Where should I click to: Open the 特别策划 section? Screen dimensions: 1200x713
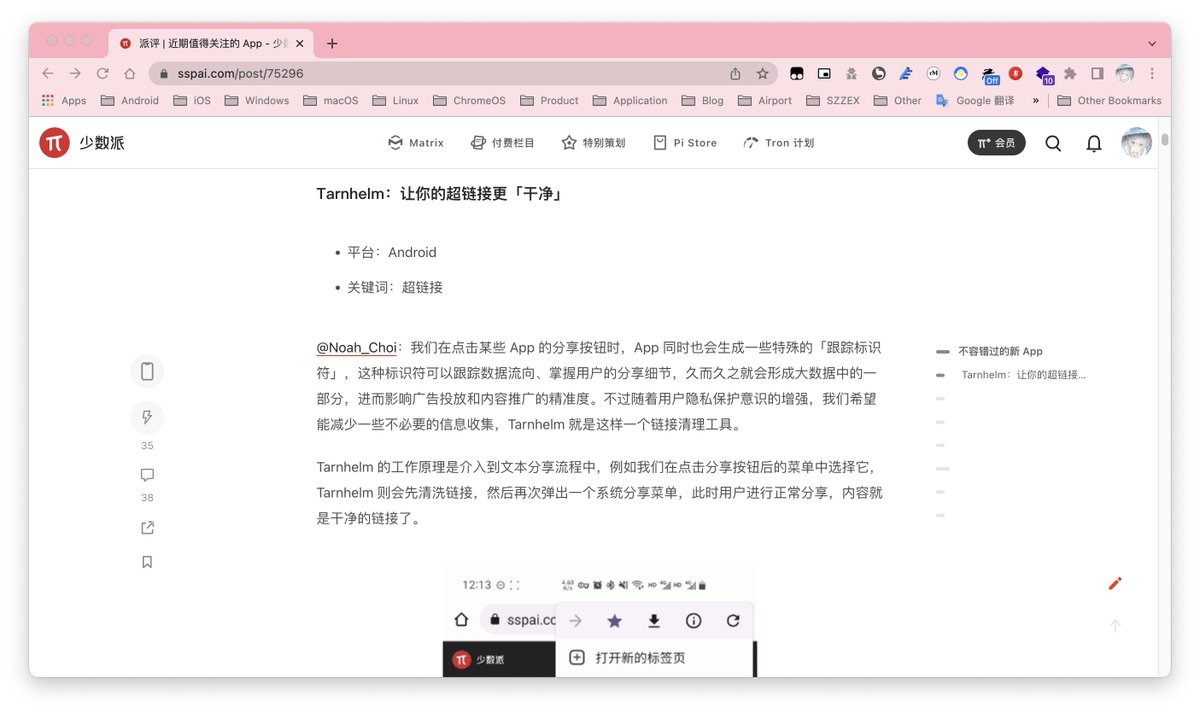coord(593,143)
